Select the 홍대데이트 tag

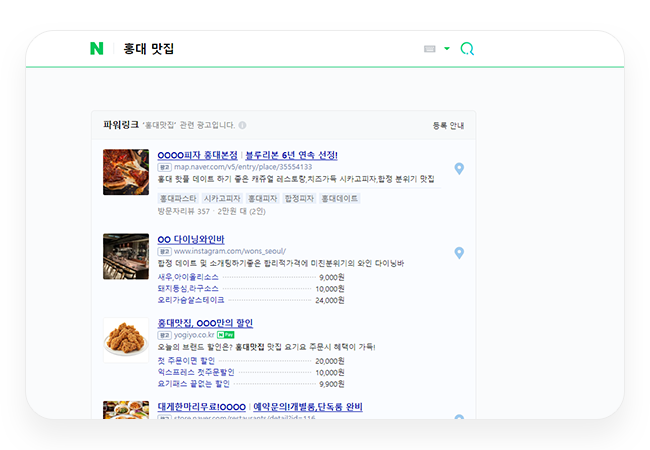(340, 198)
